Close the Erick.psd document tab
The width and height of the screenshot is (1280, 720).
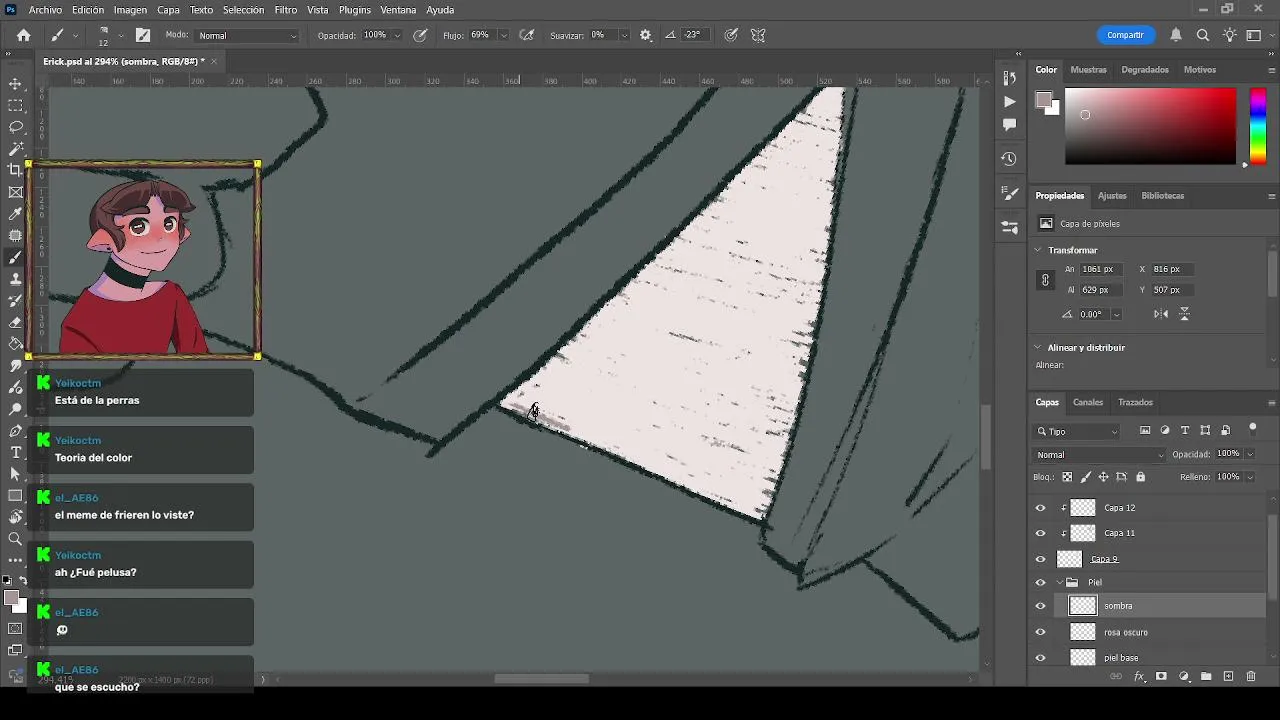[213, 61]
